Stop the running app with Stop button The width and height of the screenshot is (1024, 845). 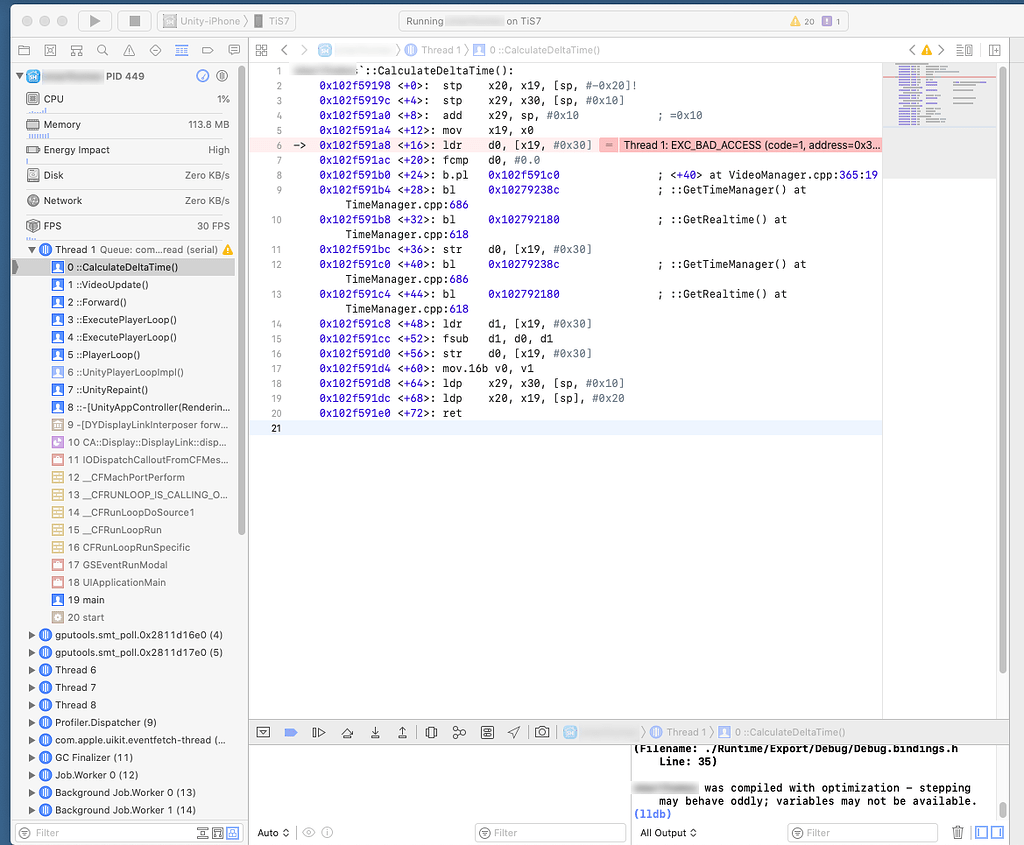(136, 20)
